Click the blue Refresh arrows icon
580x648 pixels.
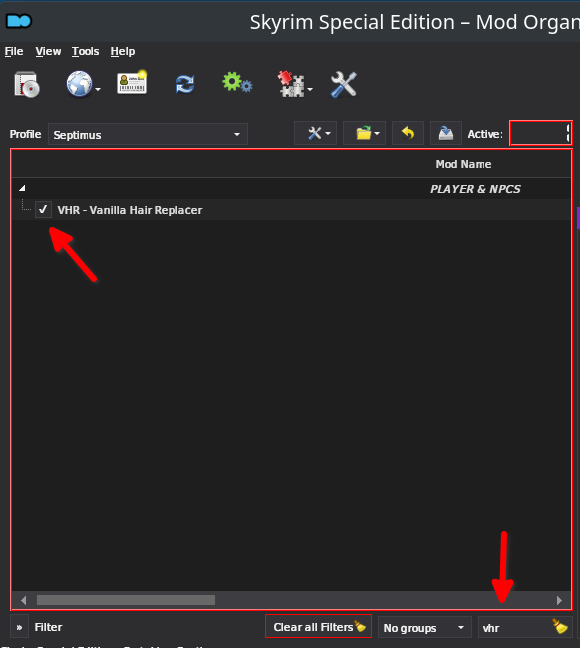[x=185, y=84]
